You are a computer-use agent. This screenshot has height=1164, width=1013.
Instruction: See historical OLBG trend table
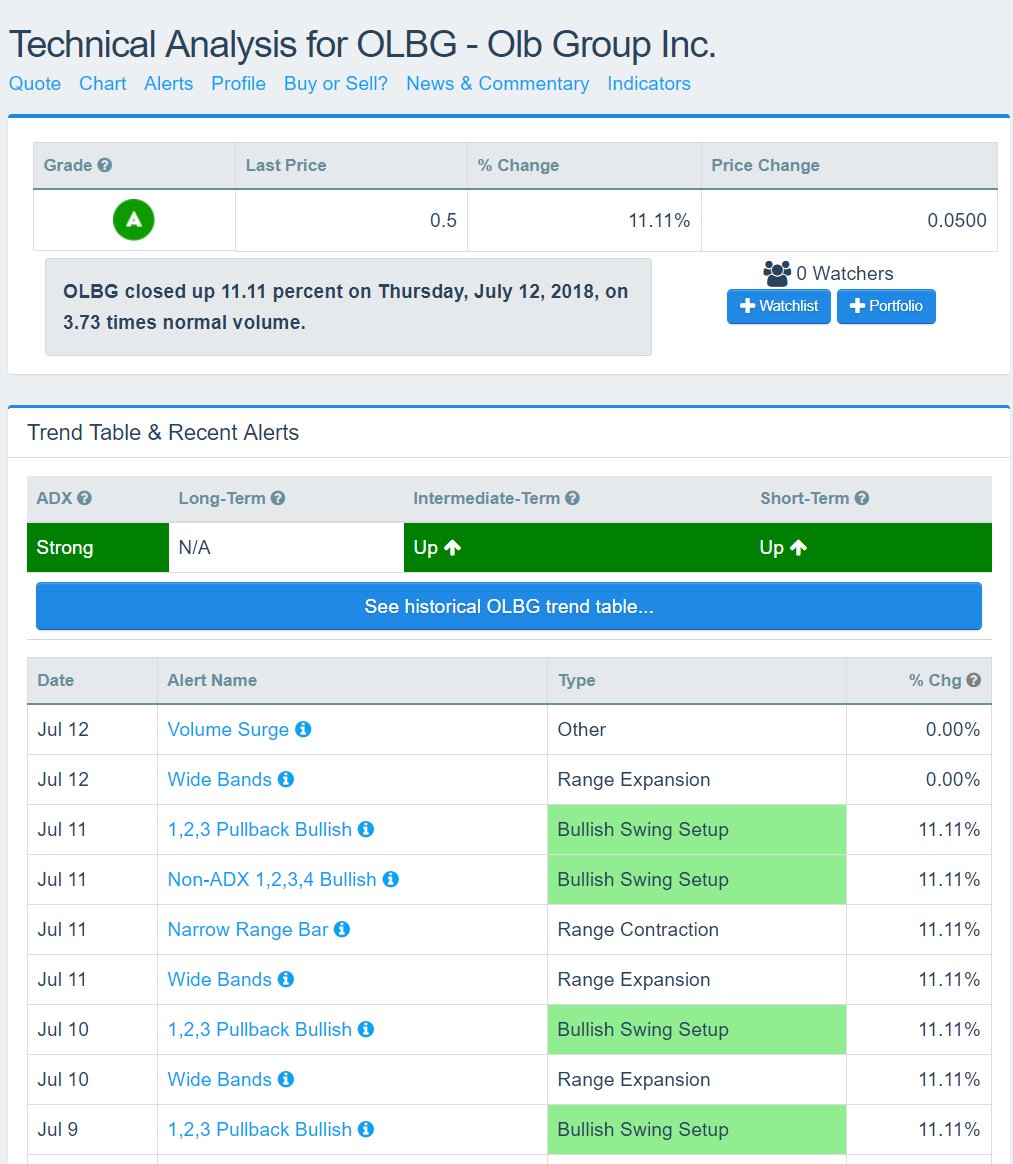point(508,606)
